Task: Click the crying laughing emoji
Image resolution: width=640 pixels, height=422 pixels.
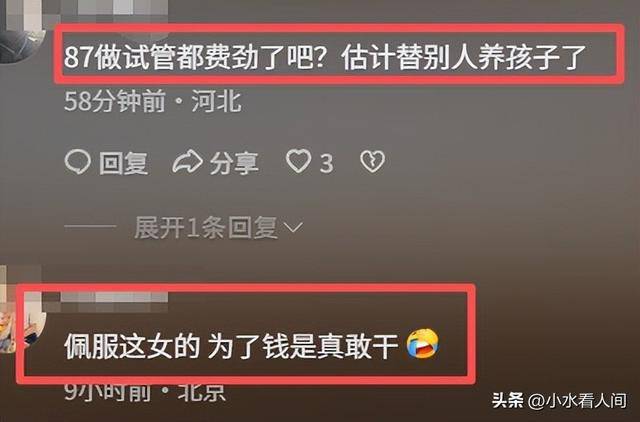Action: pos(422,343)
